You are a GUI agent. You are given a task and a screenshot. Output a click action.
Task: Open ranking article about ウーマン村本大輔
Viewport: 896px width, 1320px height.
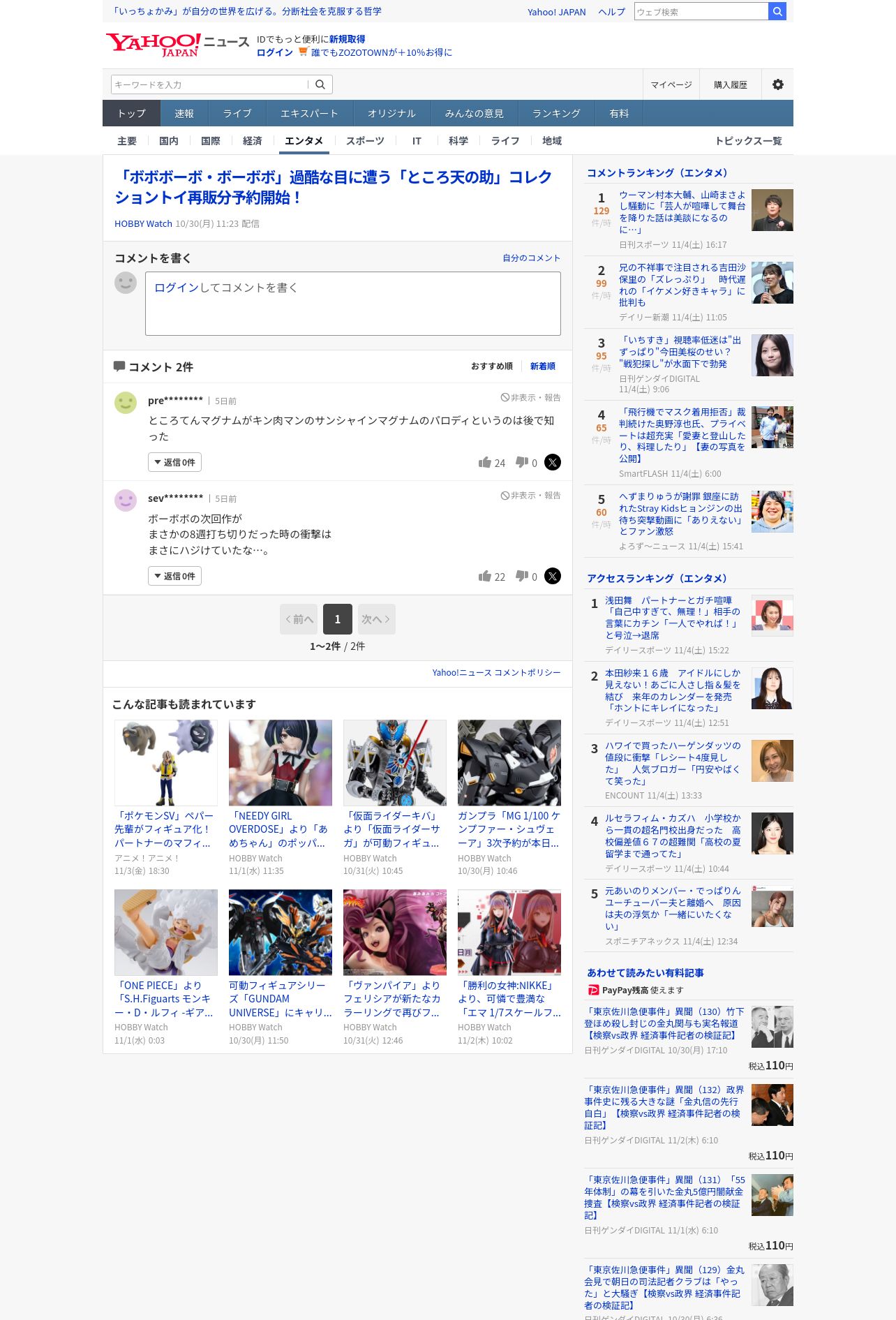(x=682, y=212)
